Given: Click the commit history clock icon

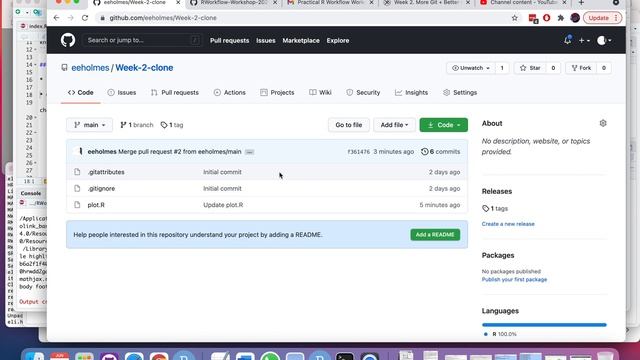Looking at the screenshot, I should pos(424,151).
